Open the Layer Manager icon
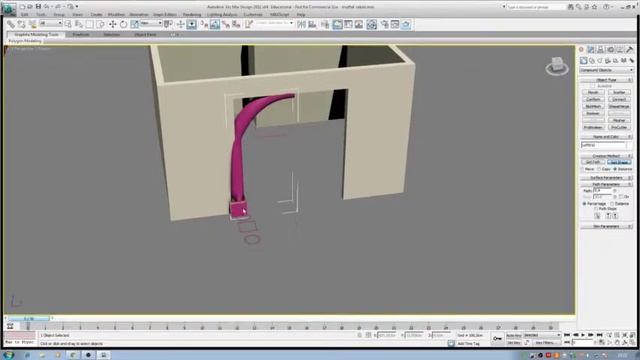 (325, 24)
